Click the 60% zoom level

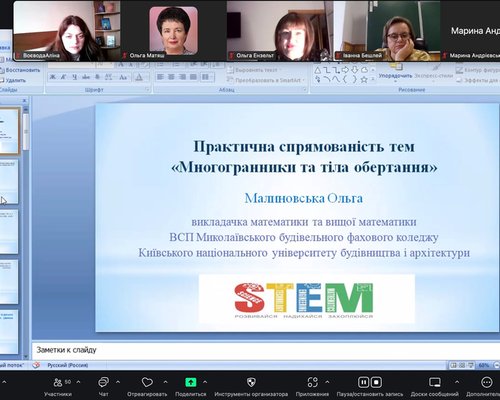484,365
